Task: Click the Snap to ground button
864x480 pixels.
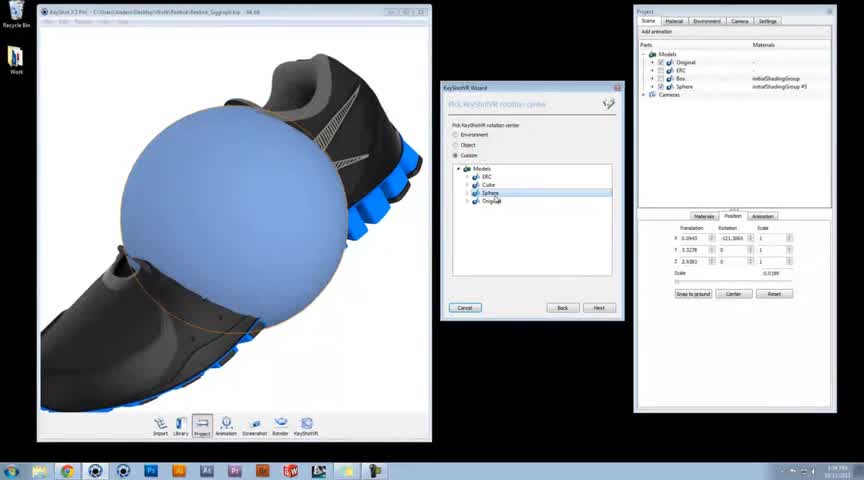Action: pyautogui.click(x=693, y=294)
